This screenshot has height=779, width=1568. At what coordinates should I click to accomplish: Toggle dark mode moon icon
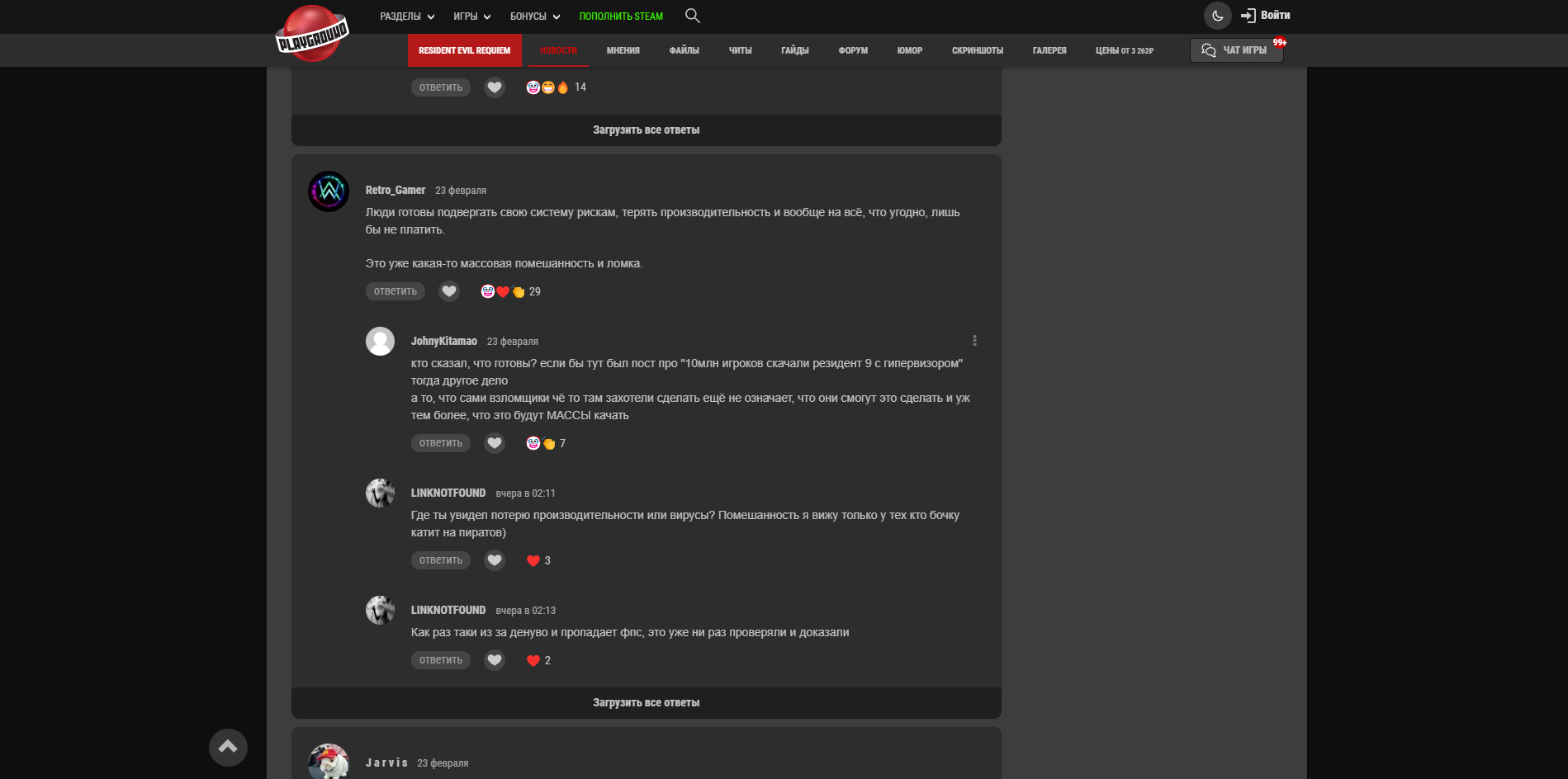[x=1217, y=16]
